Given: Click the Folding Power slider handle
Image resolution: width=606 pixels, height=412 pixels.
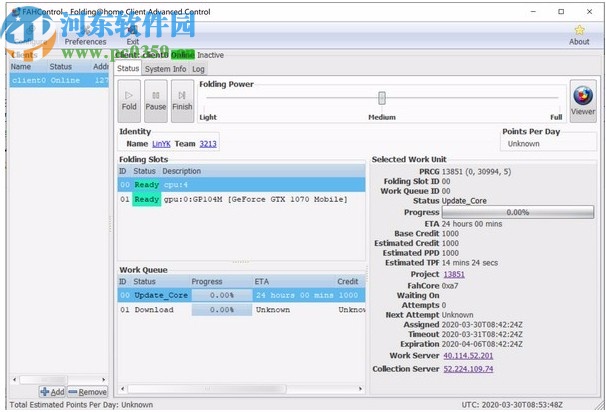Looking at the screenshot, I should click(382, 98).
